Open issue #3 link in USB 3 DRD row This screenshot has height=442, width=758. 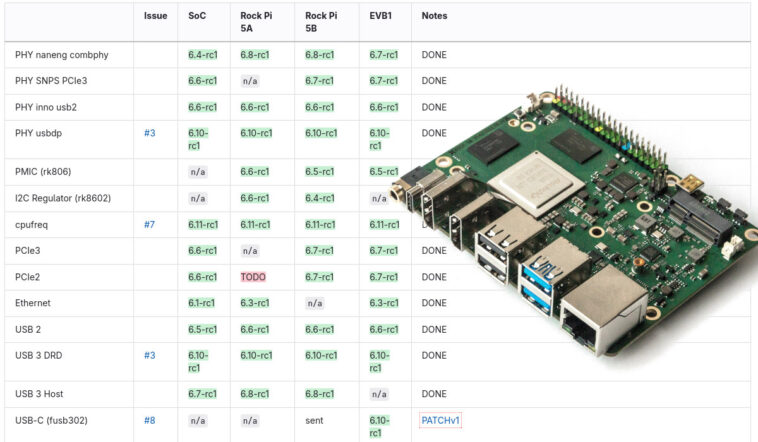(x=149, y=355)
